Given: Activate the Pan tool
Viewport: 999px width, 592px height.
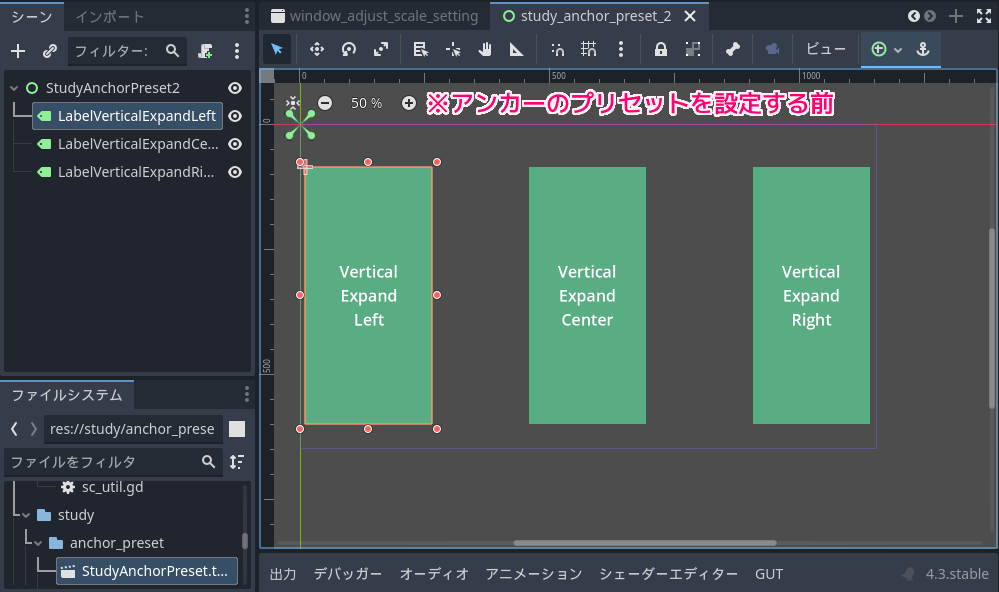Looking at the screenshot, I should (485, 49).
